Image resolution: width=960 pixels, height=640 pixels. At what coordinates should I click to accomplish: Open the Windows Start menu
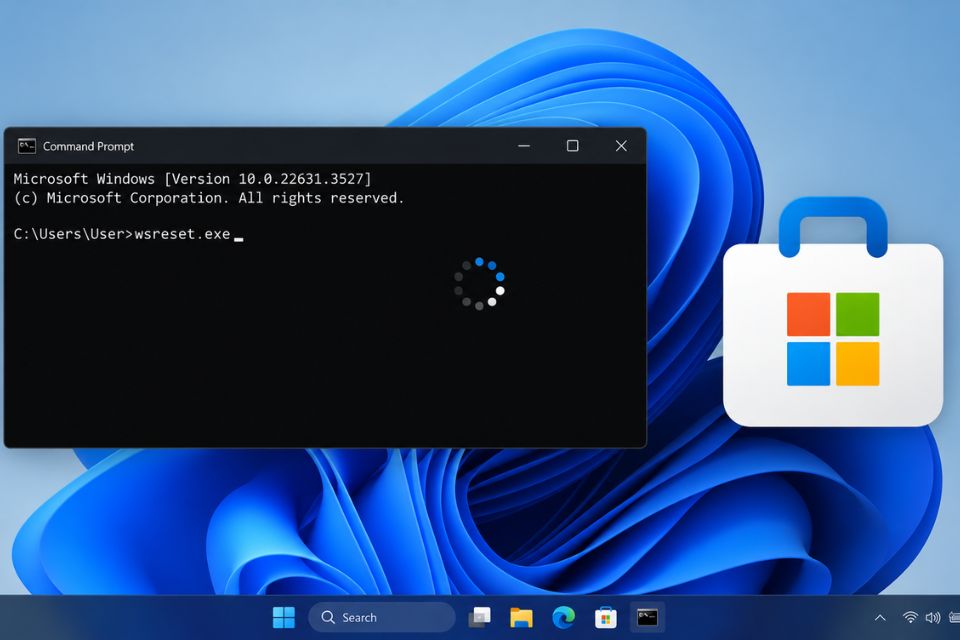283,617
